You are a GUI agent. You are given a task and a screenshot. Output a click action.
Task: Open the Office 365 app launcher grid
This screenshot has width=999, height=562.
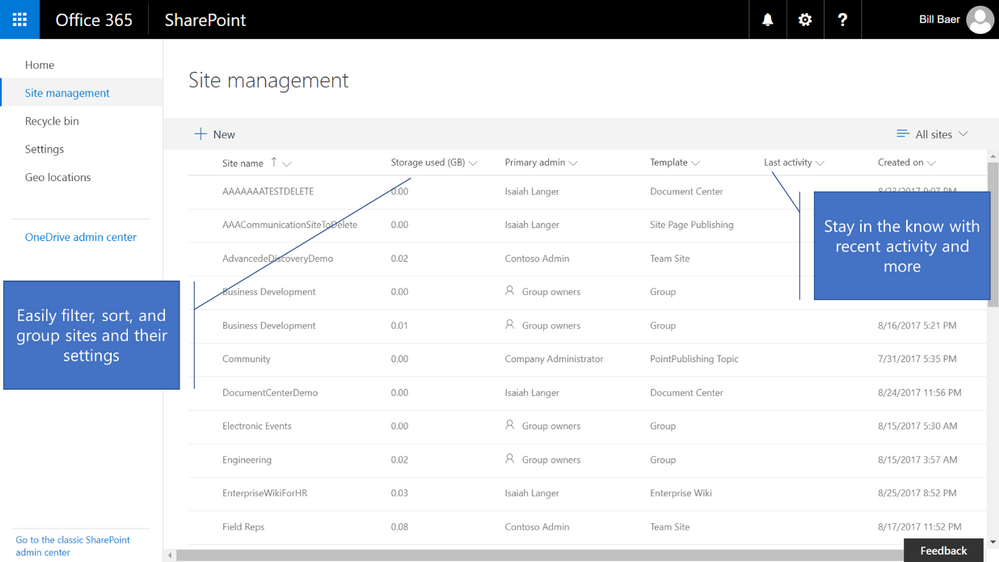pos(20,20)
